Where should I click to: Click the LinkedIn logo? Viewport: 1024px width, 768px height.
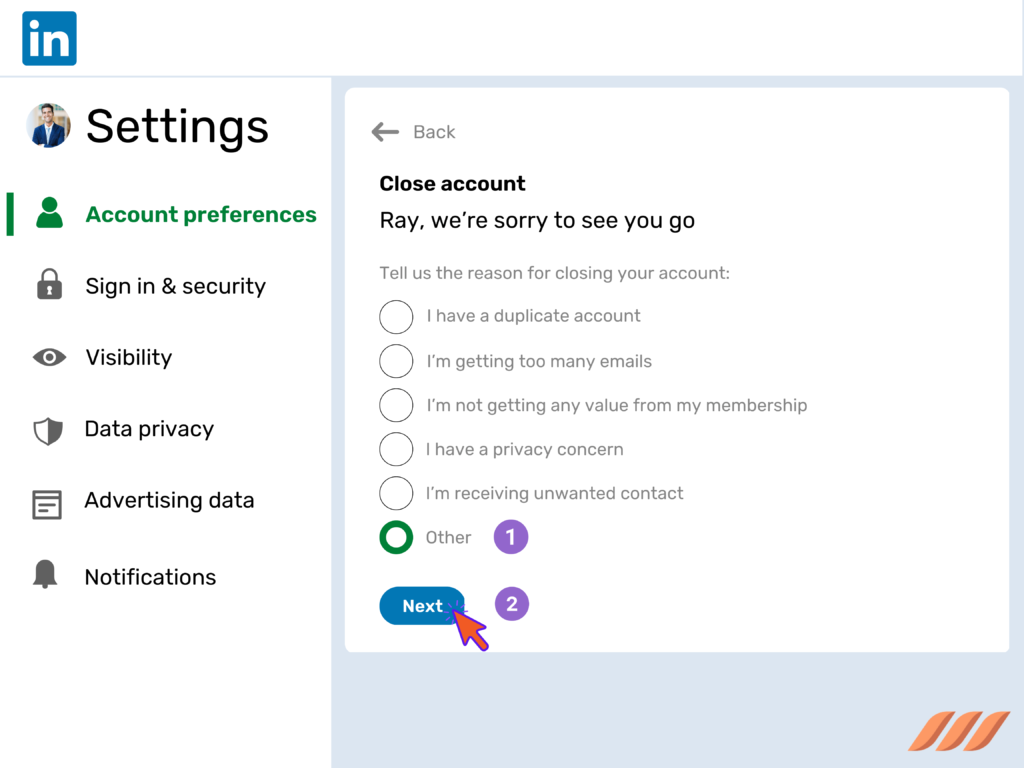click(x=48, y=37)
